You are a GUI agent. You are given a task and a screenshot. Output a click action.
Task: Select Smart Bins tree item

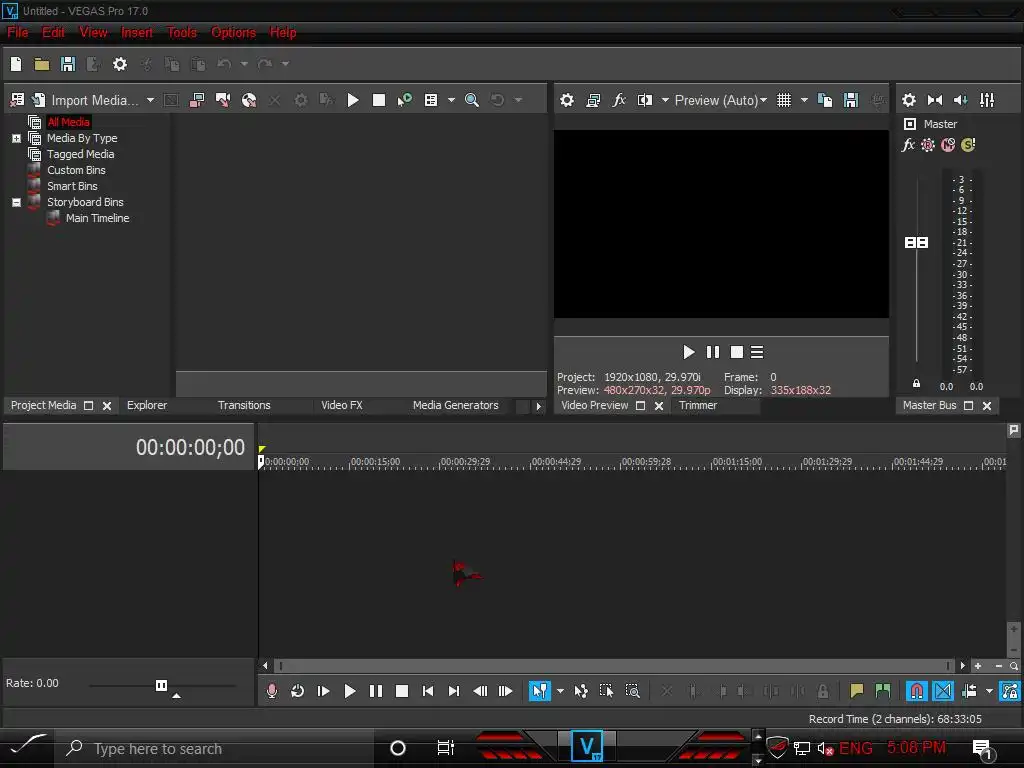pos(72,186)
